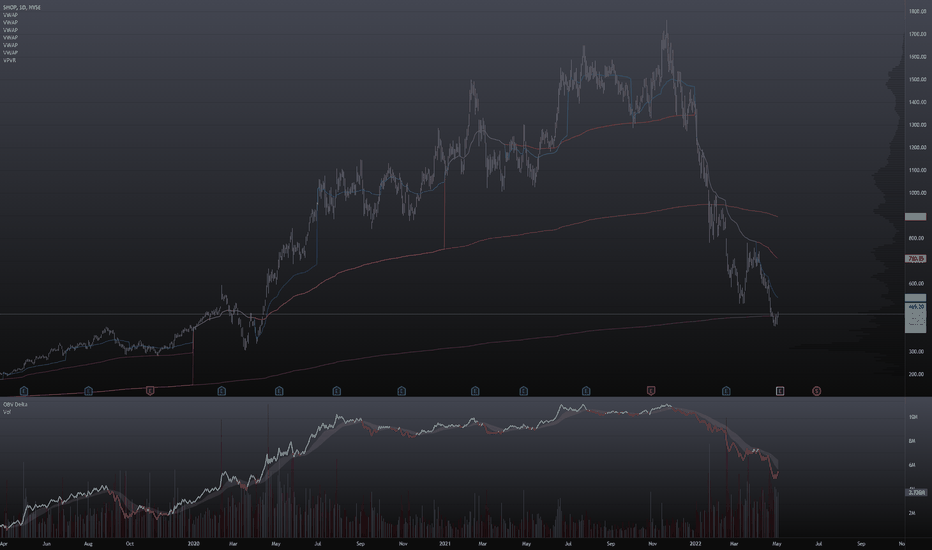This screenshot has height=550, width=932.
Task: Click the 1700.00 price axis label
Action: (917, 34)
